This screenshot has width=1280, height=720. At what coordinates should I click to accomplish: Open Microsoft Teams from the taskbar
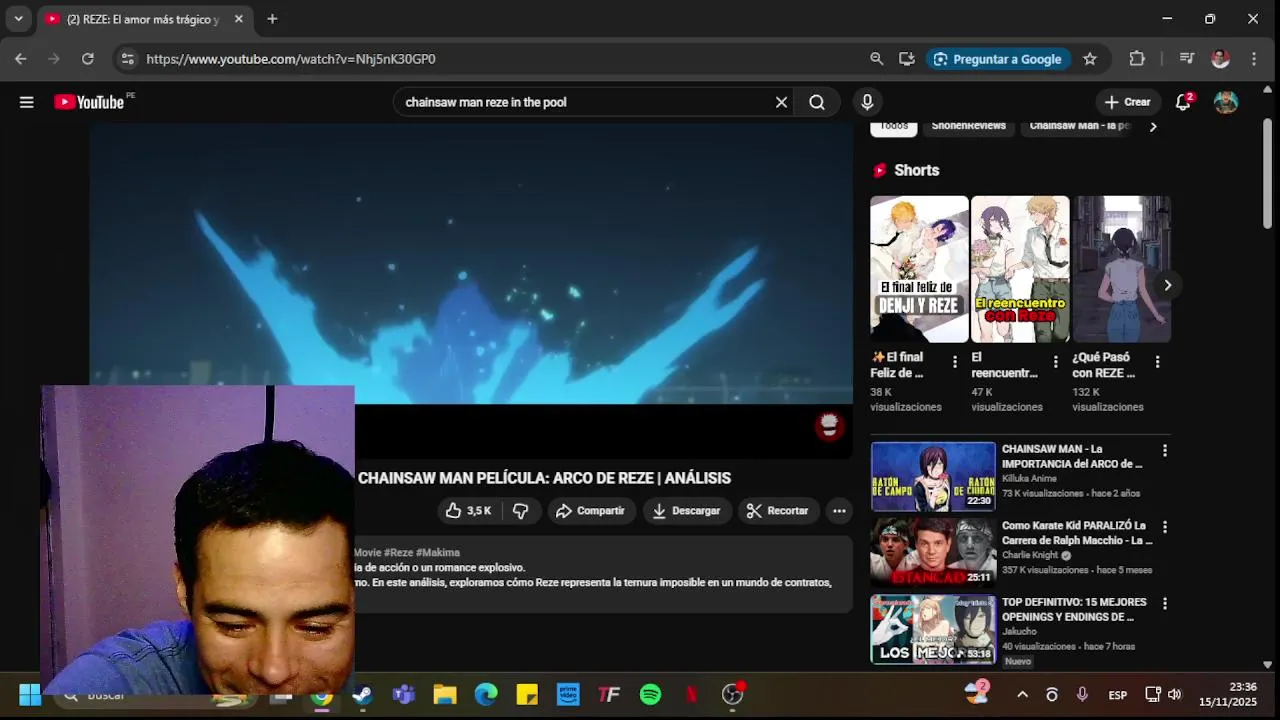[404, 695]
